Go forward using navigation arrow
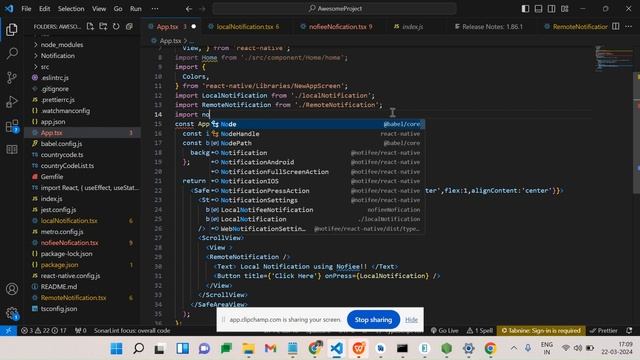640x360 pixels. [202, 9]
